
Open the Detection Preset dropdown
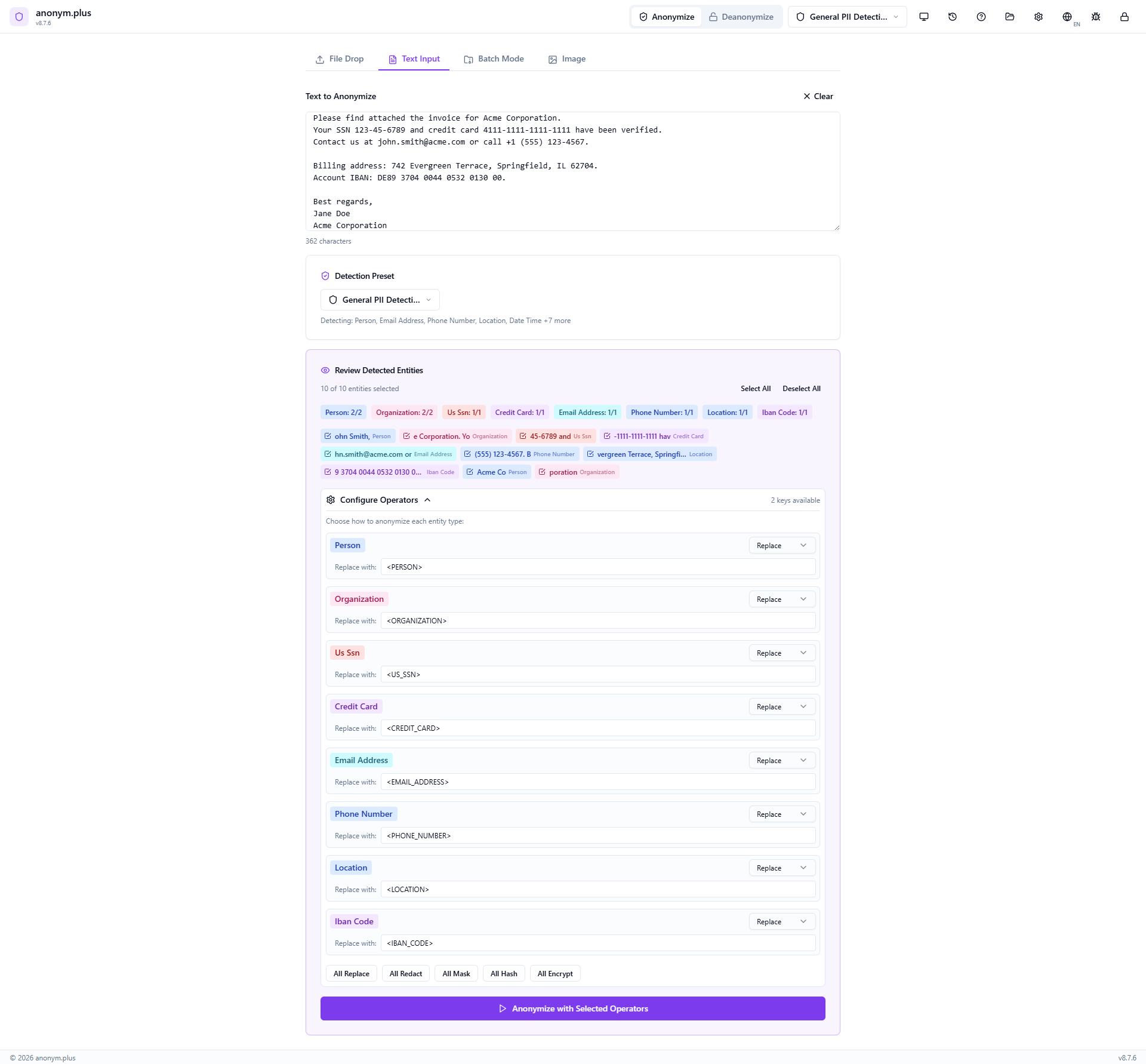(380, 300)
